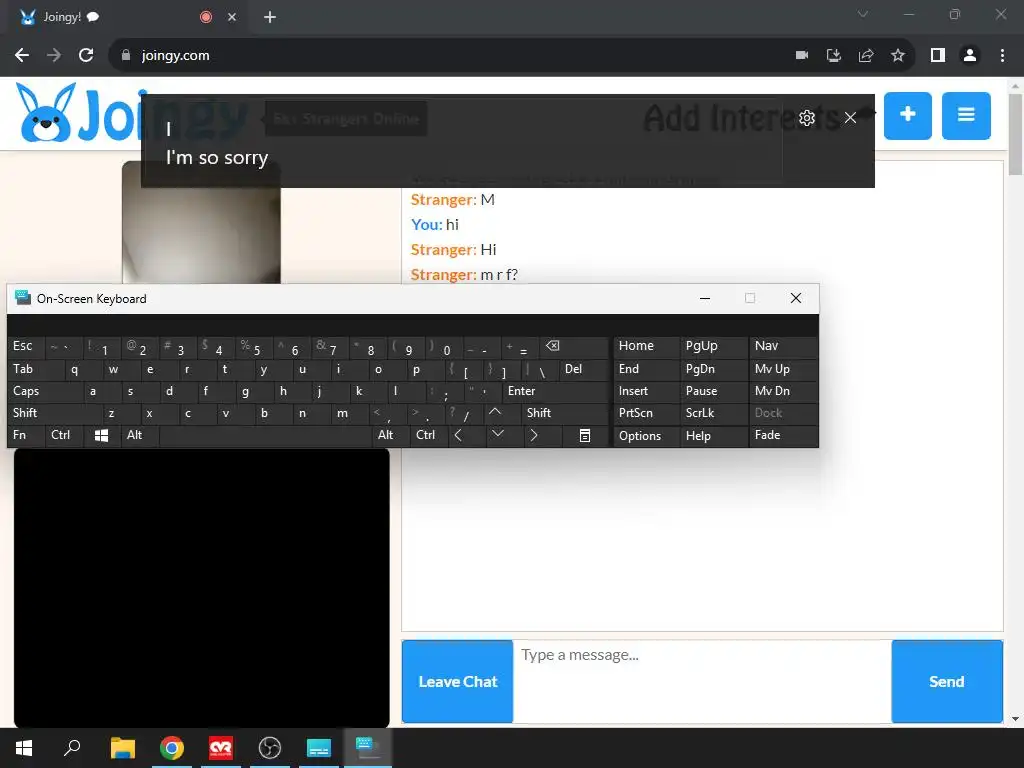Open live caption settings gear
Viewport: 1024px width, 768px height.
click(x=807, y=118)
